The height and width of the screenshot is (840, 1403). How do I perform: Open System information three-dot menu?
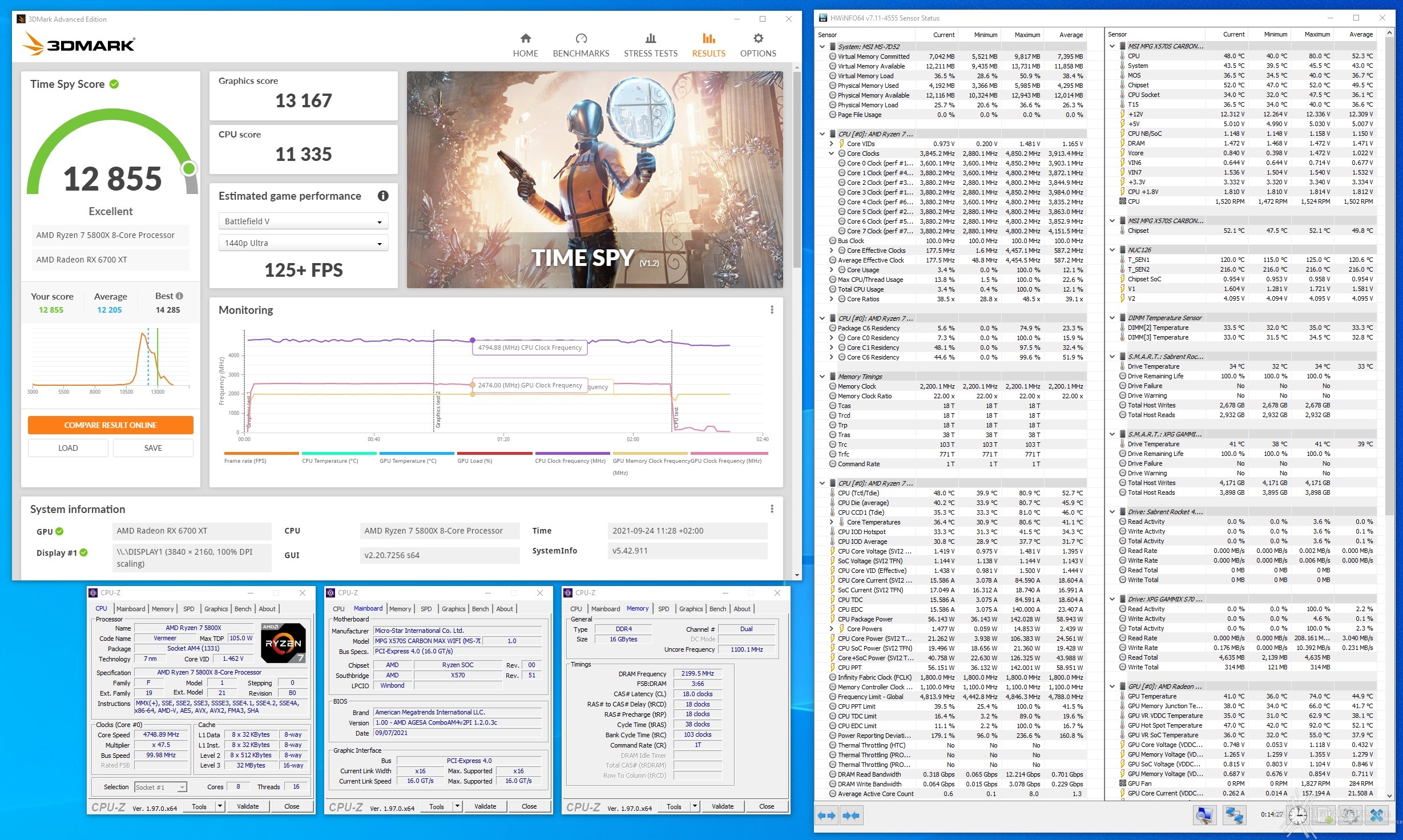(x=772, y=508)
